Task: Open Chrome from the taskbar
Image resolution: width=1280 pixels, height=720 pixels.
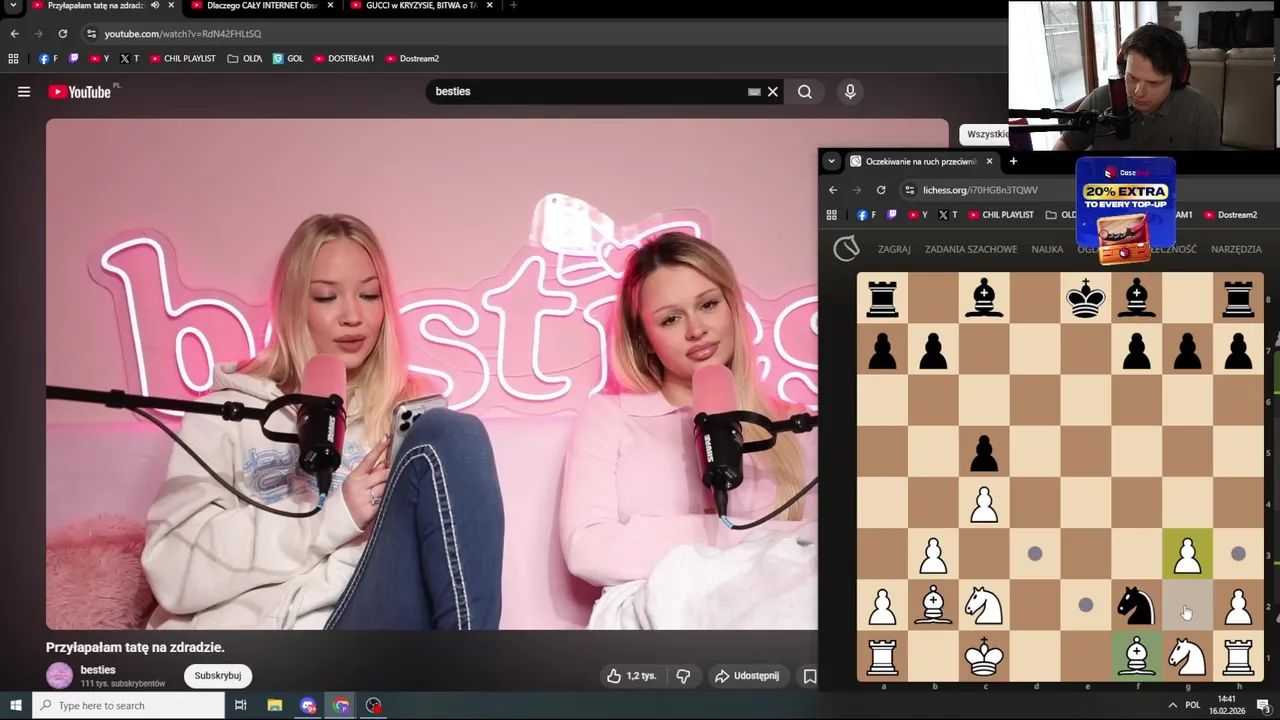Action: 341,706
